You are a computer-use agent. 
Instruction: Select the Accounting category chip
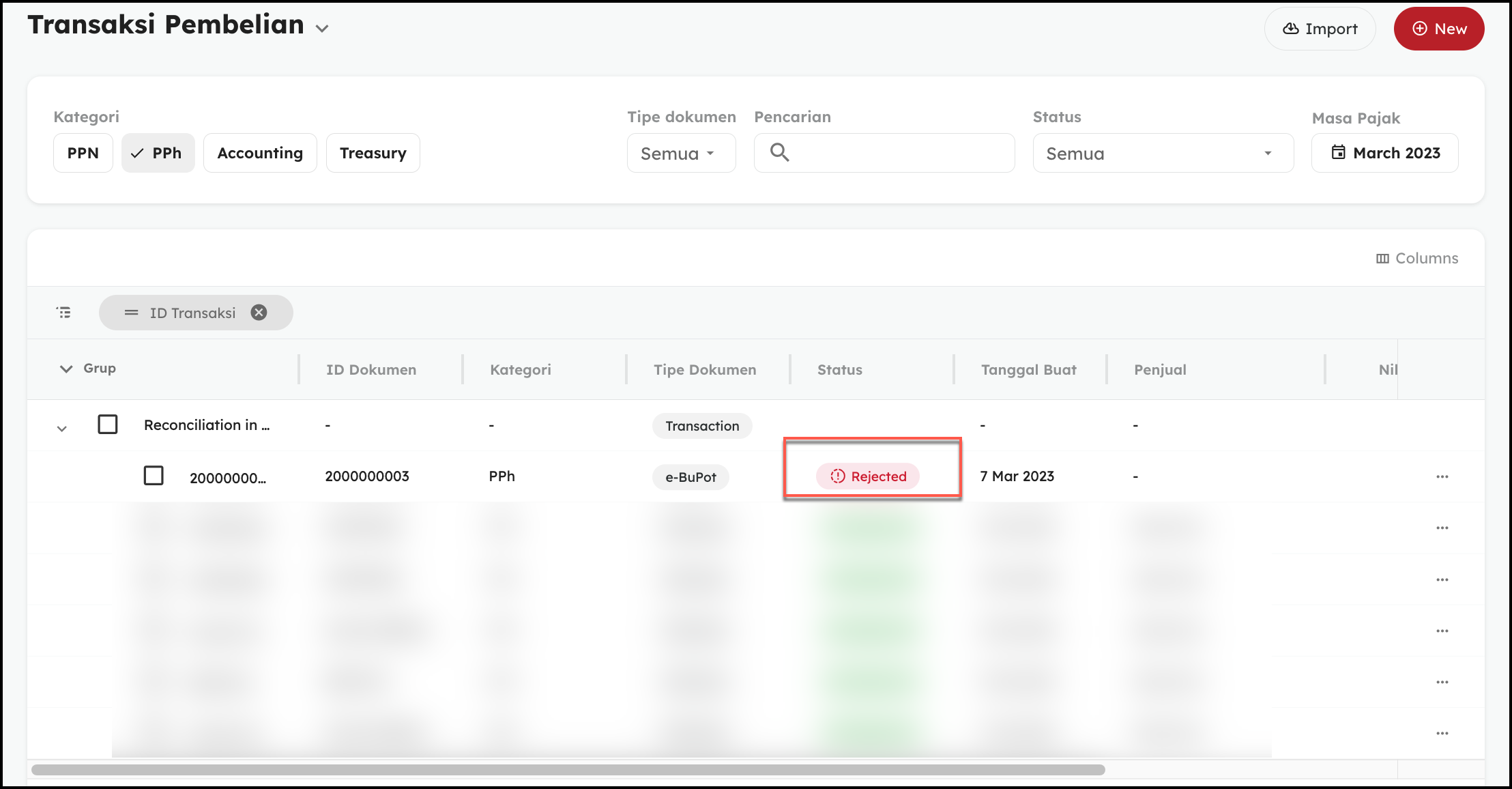tap(260, 153)
